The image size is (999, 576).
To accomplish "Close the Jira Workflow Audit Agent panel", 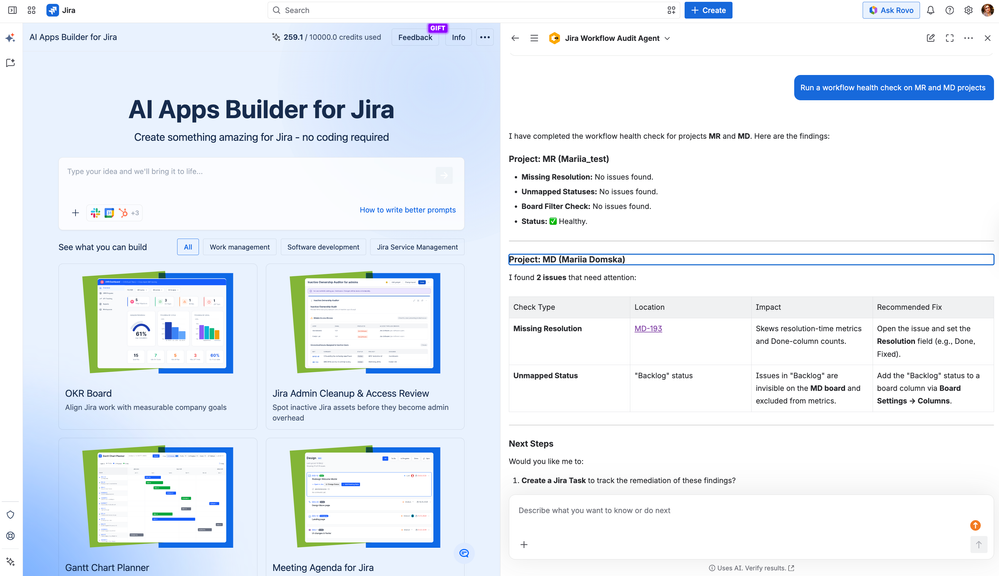I will point(988,38).
